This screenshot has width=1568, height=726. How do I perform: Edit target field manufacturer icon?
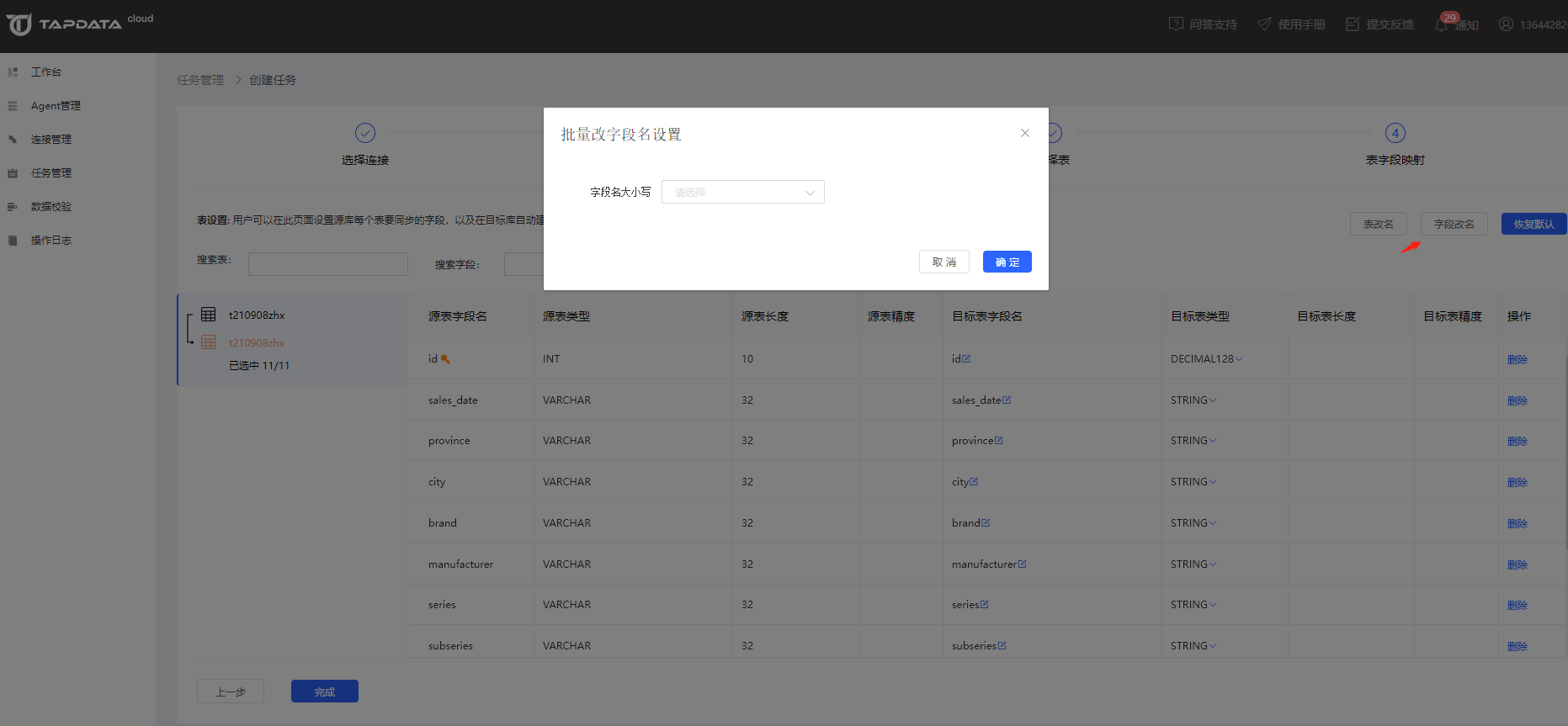[1022, 564]
